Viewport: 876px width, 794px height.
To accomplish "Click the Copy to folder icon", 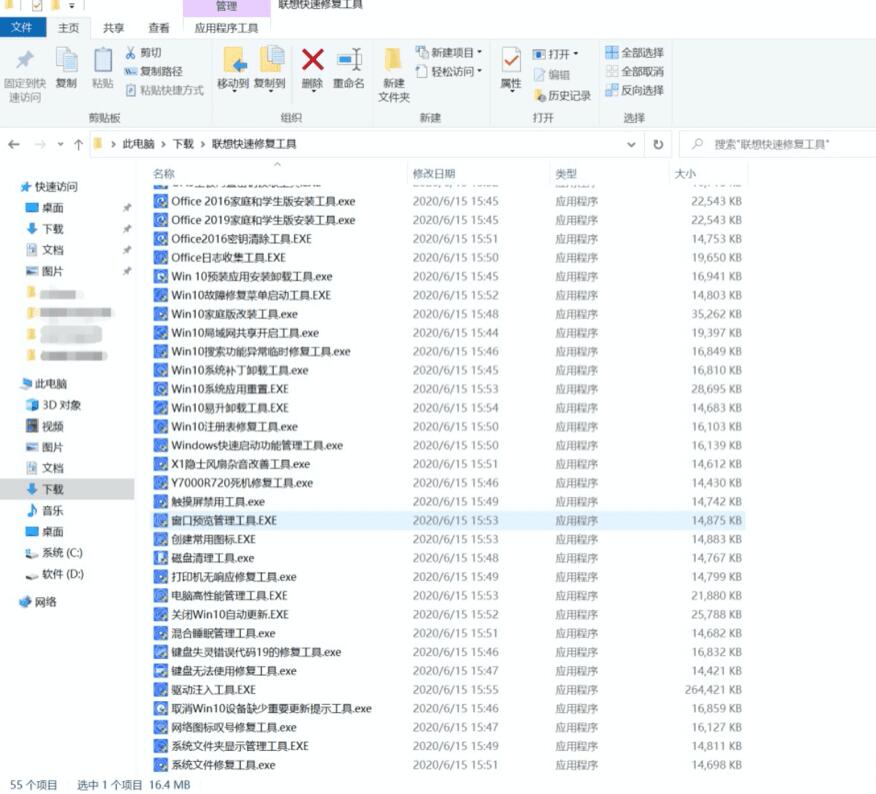I will click(x=272, y=60).
